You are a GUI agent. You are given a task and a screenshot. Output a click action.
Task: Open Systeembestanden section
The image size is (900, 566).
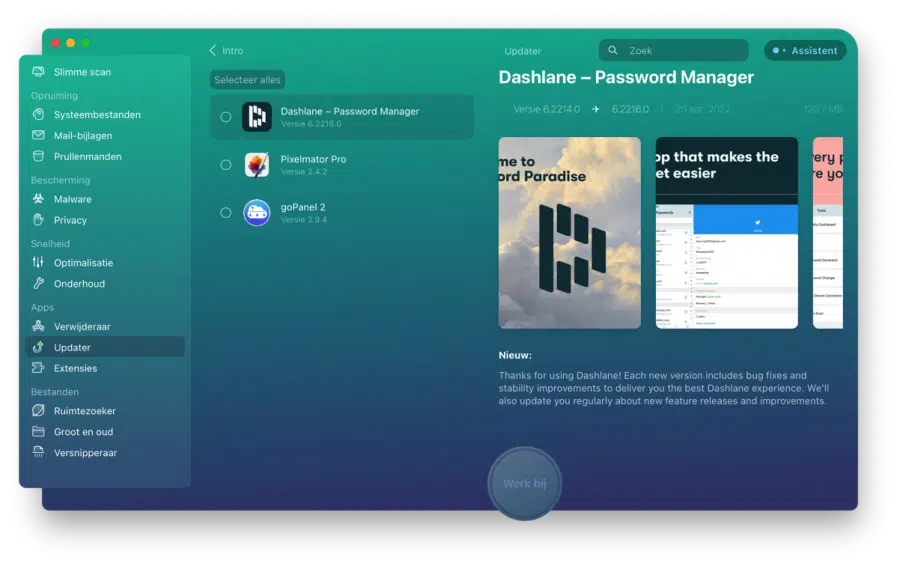coord(107,114)
